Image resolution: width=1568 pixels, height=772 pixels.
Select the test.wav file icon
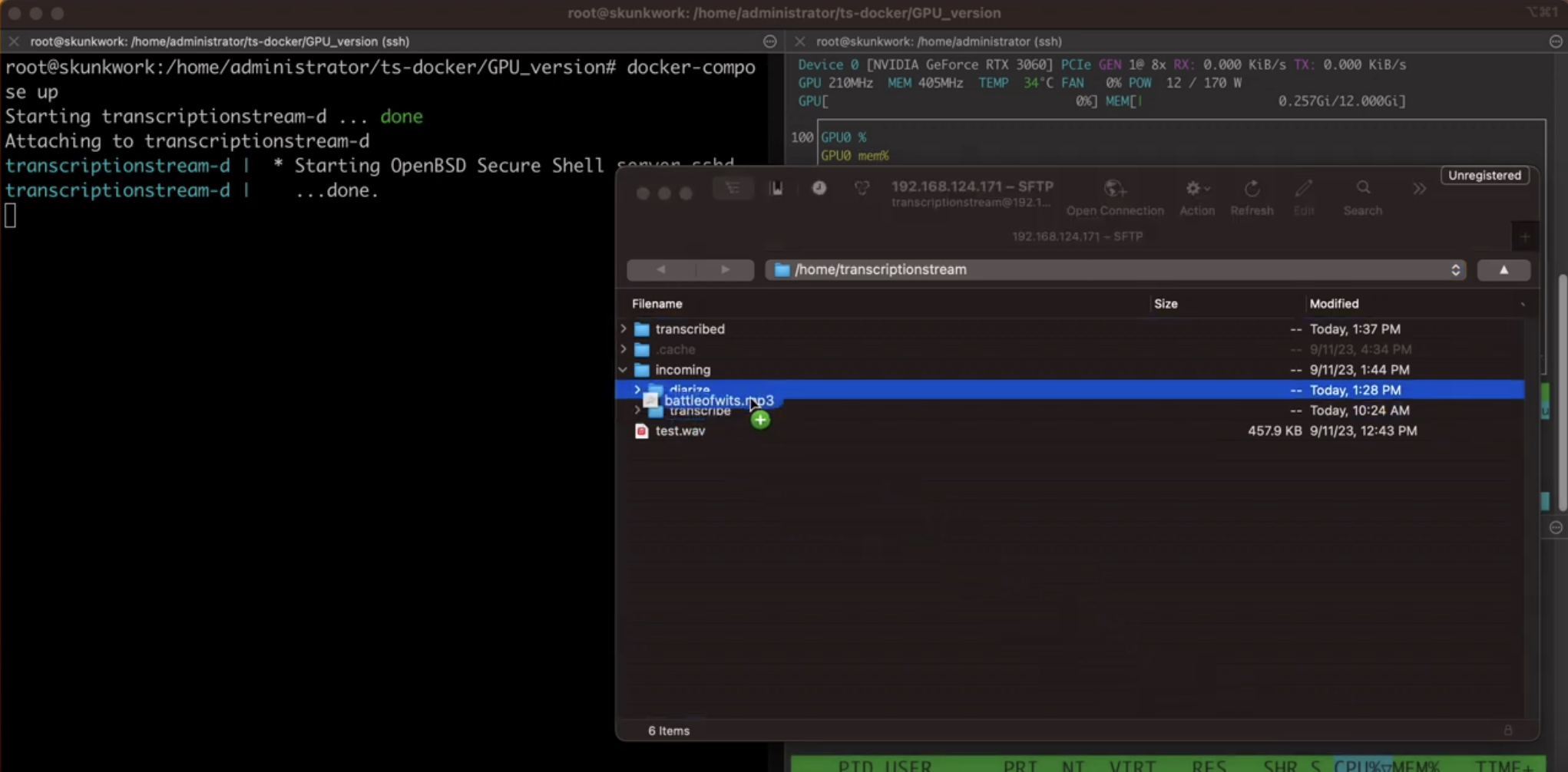(642, 431)
